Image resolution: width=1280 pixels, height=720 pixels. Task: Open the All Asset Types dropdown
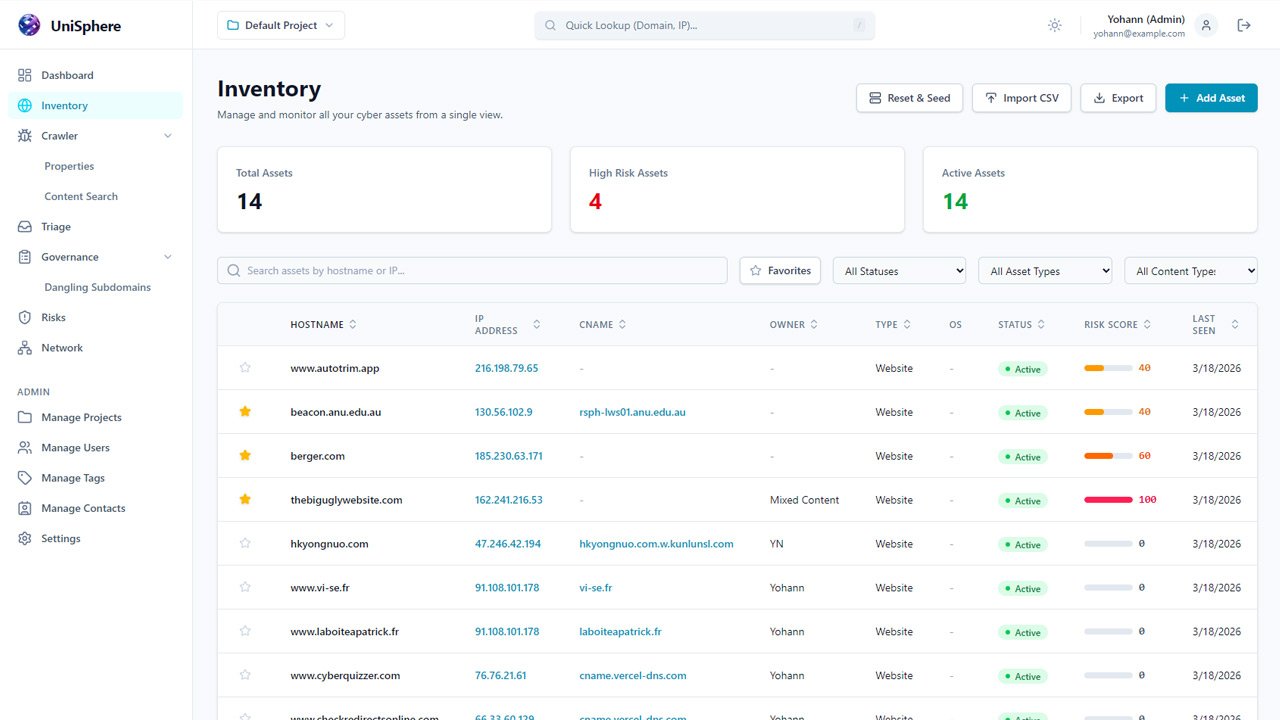point(1045,271)
